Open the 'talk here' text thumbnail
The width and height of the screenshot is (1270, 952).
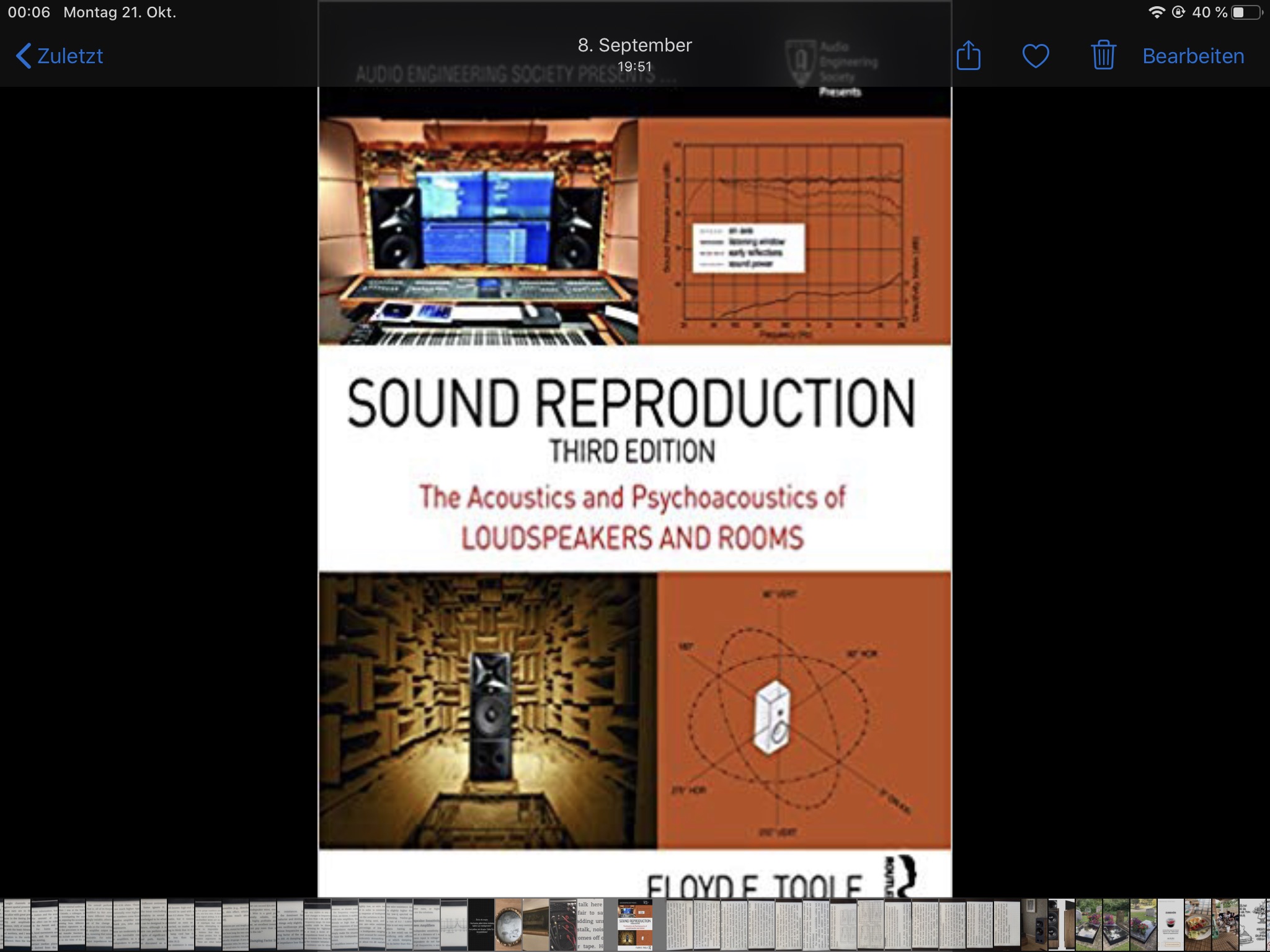pyautogui.click(x=590, y=924)
